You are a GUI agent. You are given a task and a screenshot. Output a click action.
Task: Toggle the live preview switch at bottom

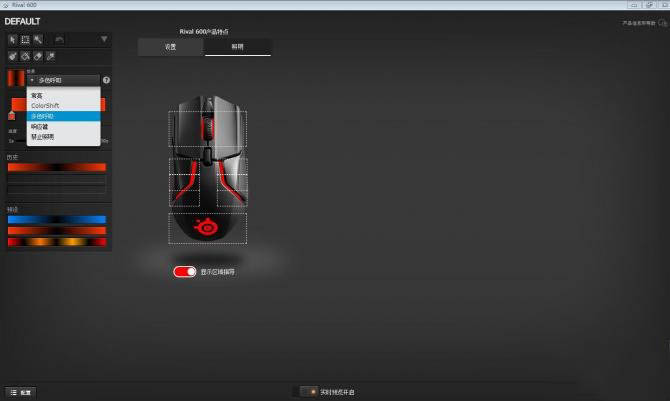(308, 391)
